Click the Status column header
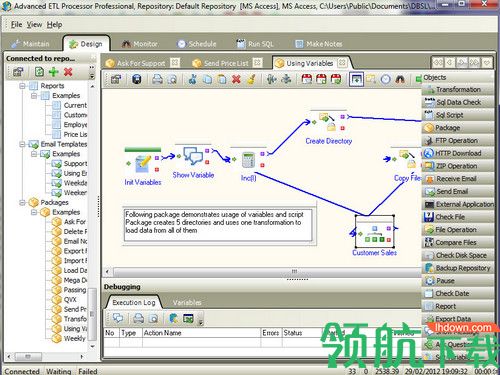The width and height of the screenshot is (500, 375). point(302,333)
